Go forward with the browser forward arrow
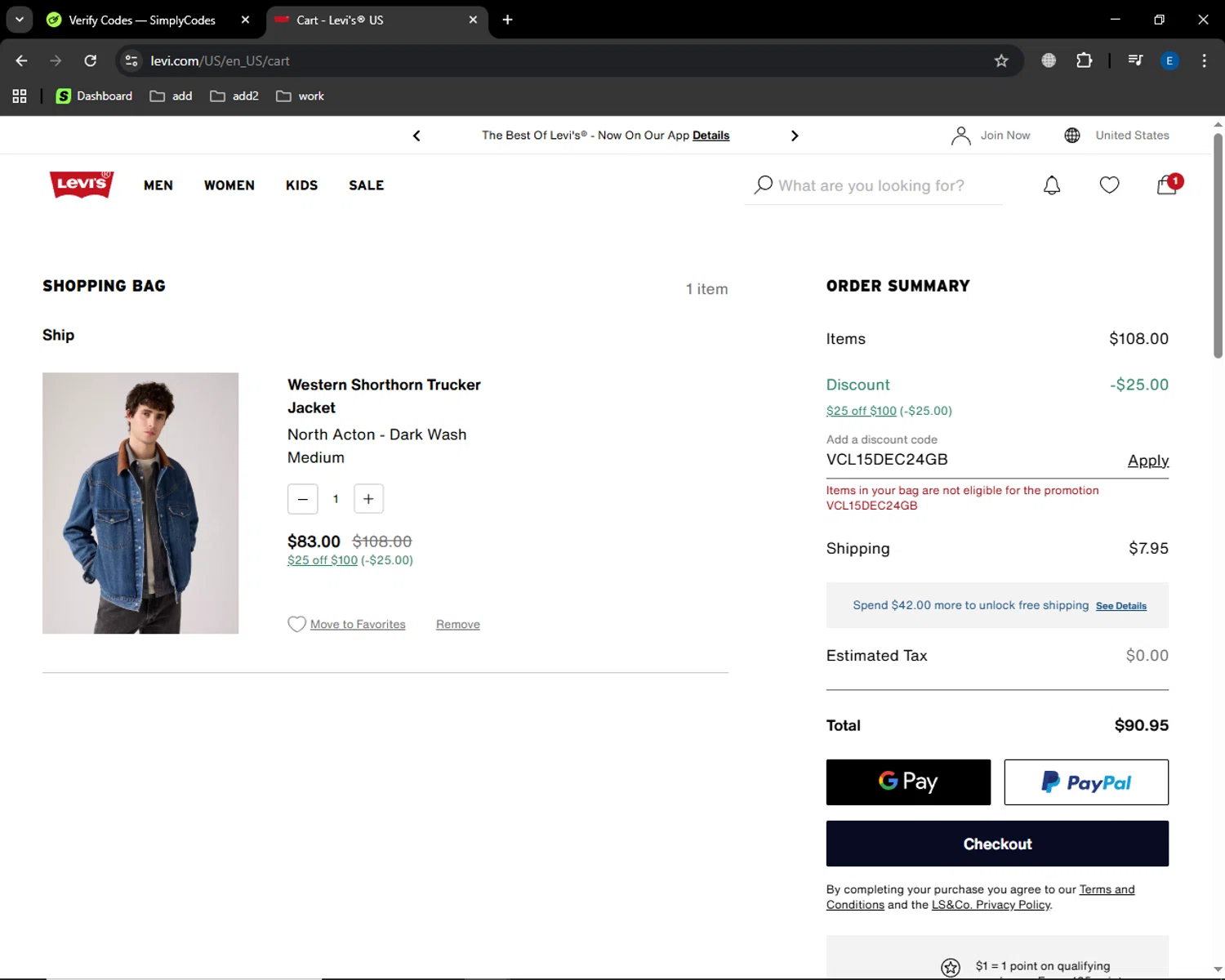 56,60
